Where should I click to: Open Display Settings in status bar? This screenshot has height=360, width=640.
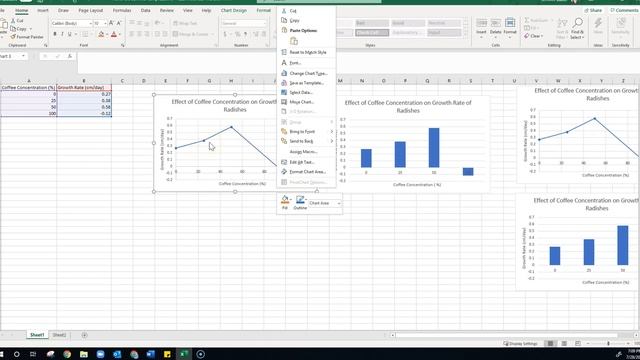pyautogui.click(x=520, y=344)
